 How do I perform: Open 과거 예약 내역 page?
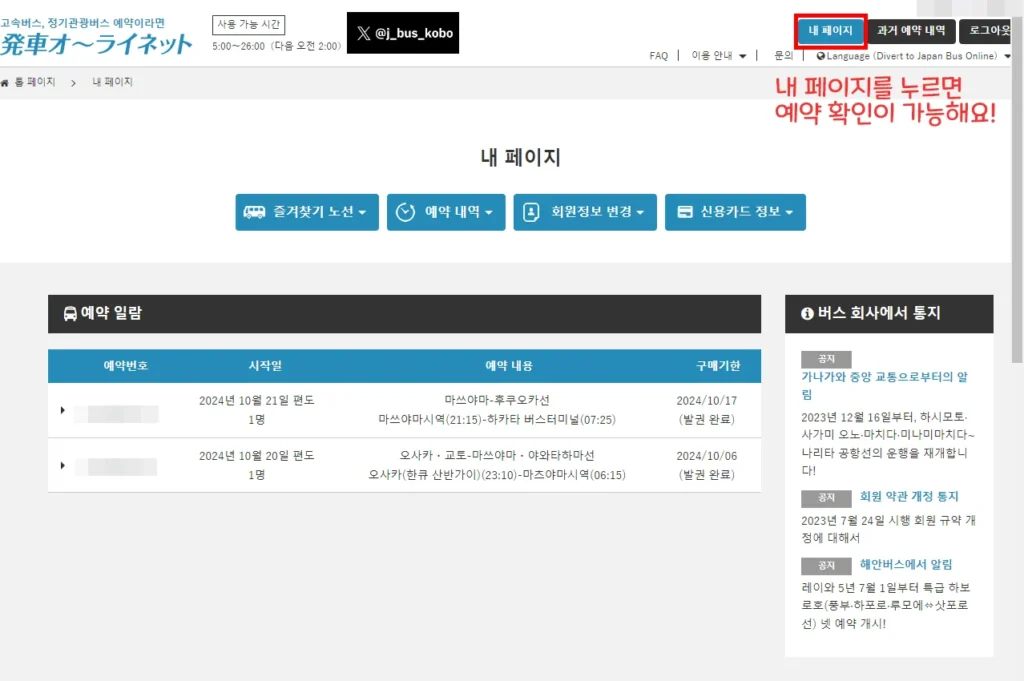pyautogui.click(x=911, y=31)
